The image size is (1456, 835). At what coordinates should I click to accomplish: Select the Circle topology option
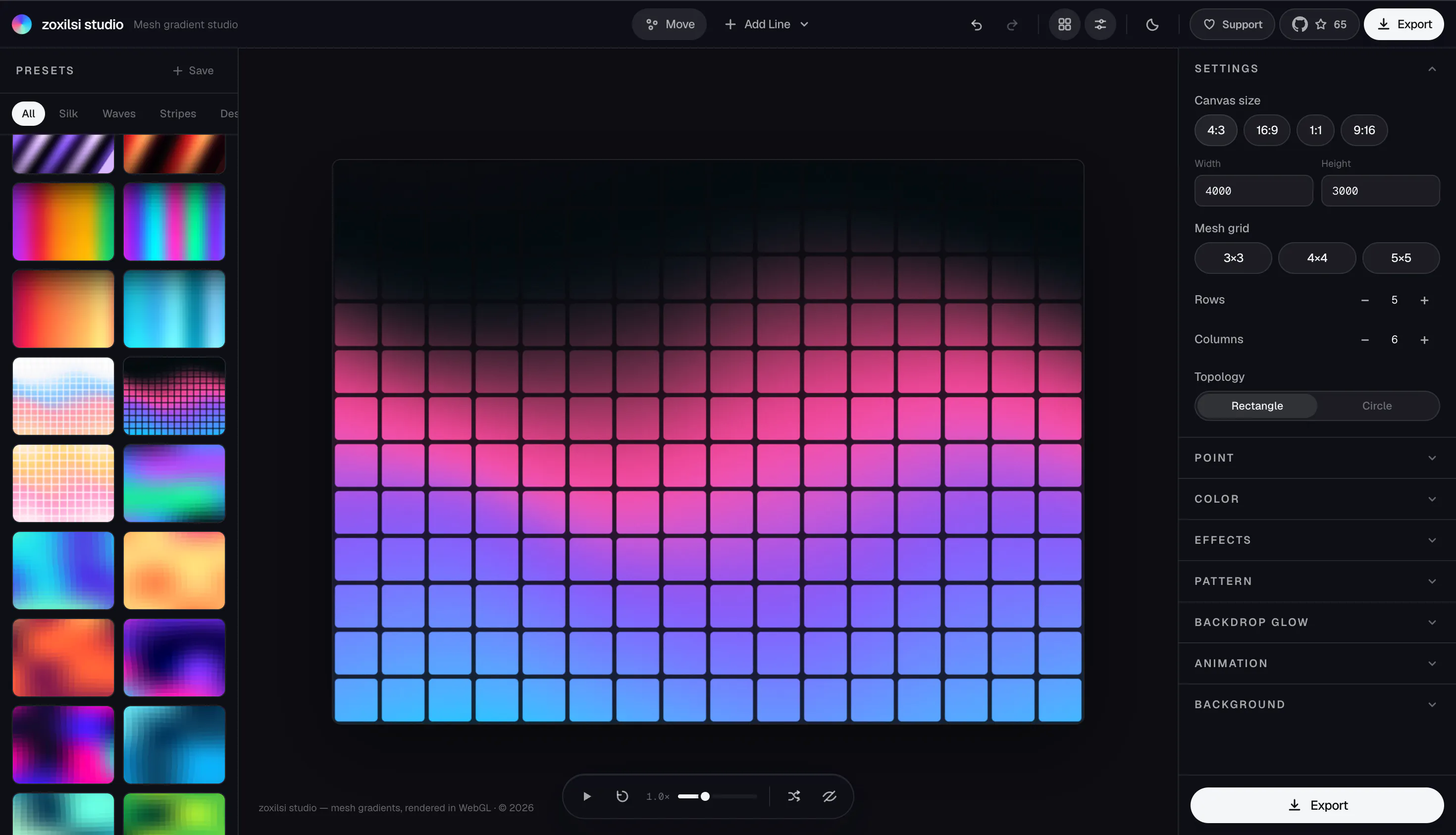point(1377,406)
